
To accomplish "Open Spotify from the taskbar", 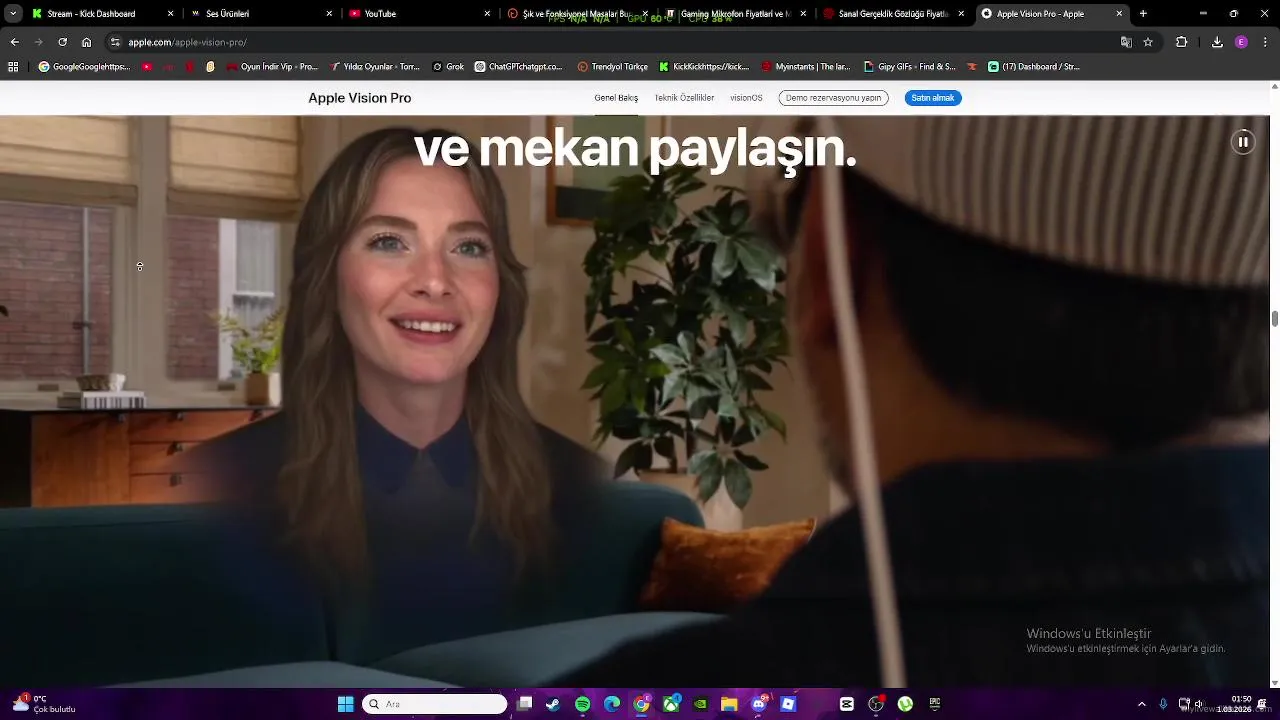I will (583, 704).
